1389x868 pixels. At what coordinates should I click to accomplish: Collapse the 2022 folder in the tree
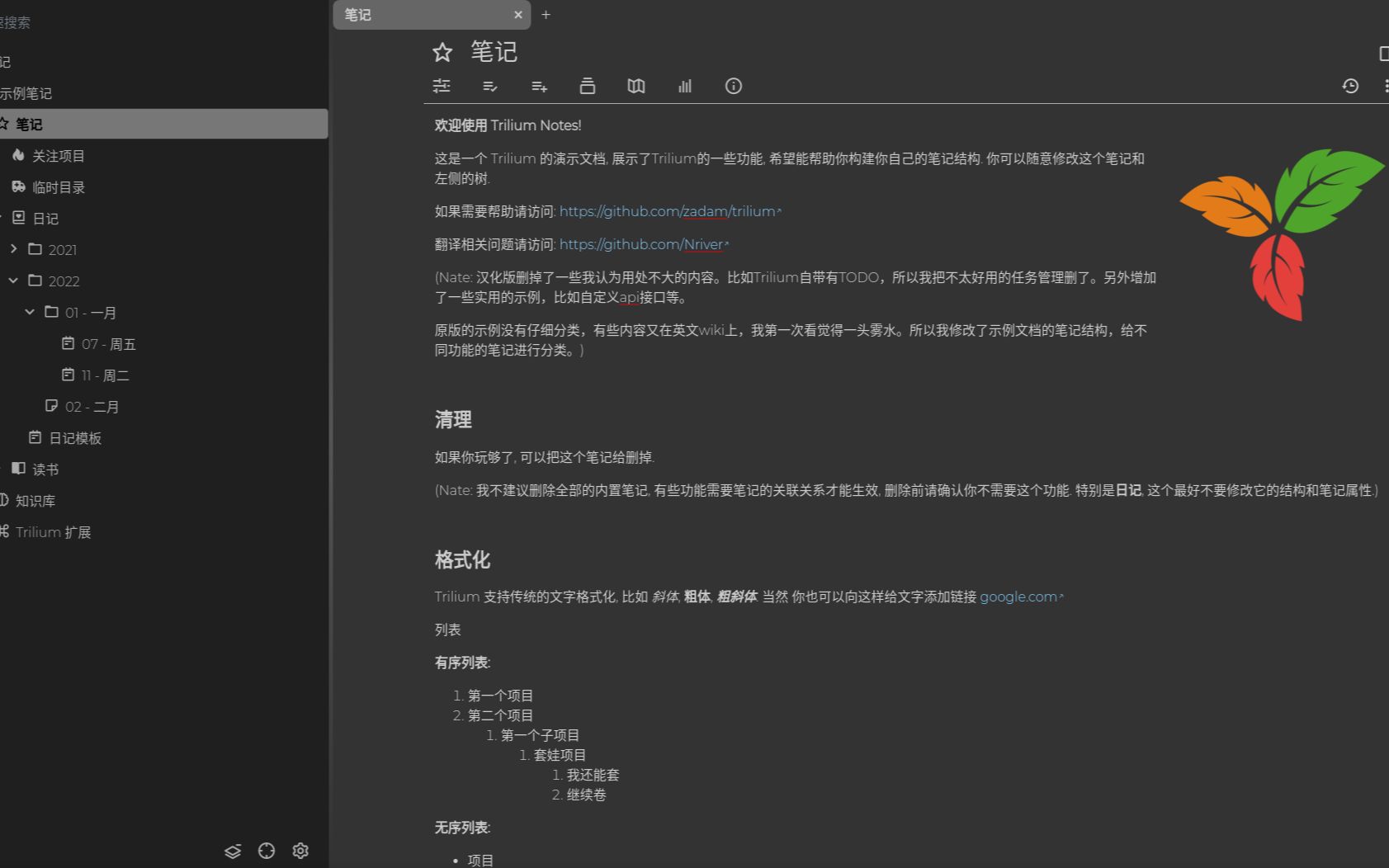pyautogui.click(x=13, y=281)
